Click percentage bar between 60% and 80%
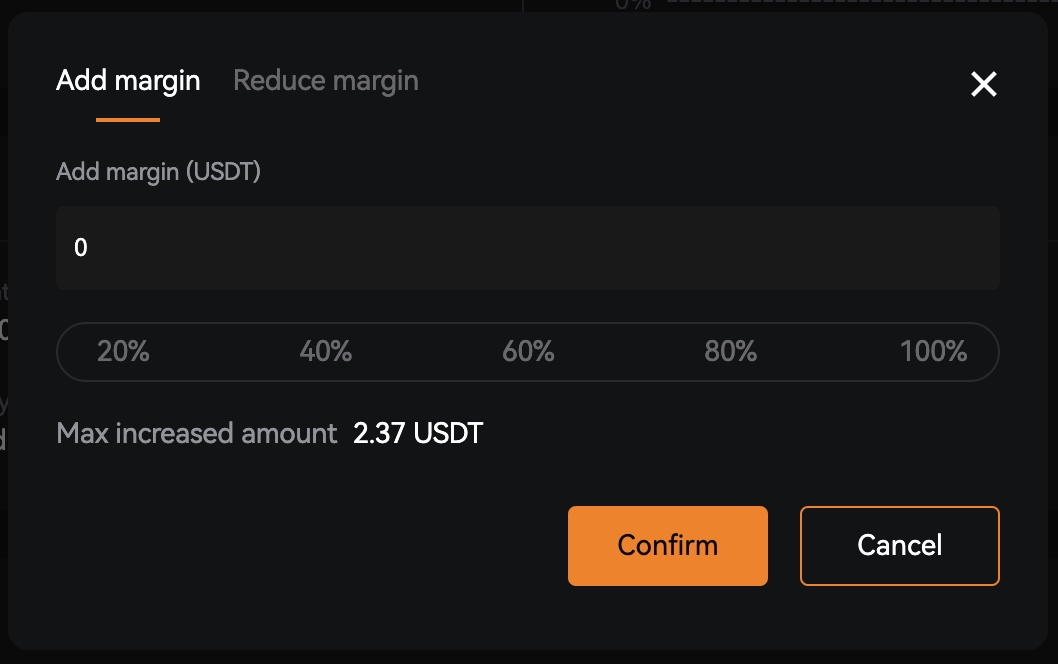Viewport: 1058px width, 664px height. (630, 352)
